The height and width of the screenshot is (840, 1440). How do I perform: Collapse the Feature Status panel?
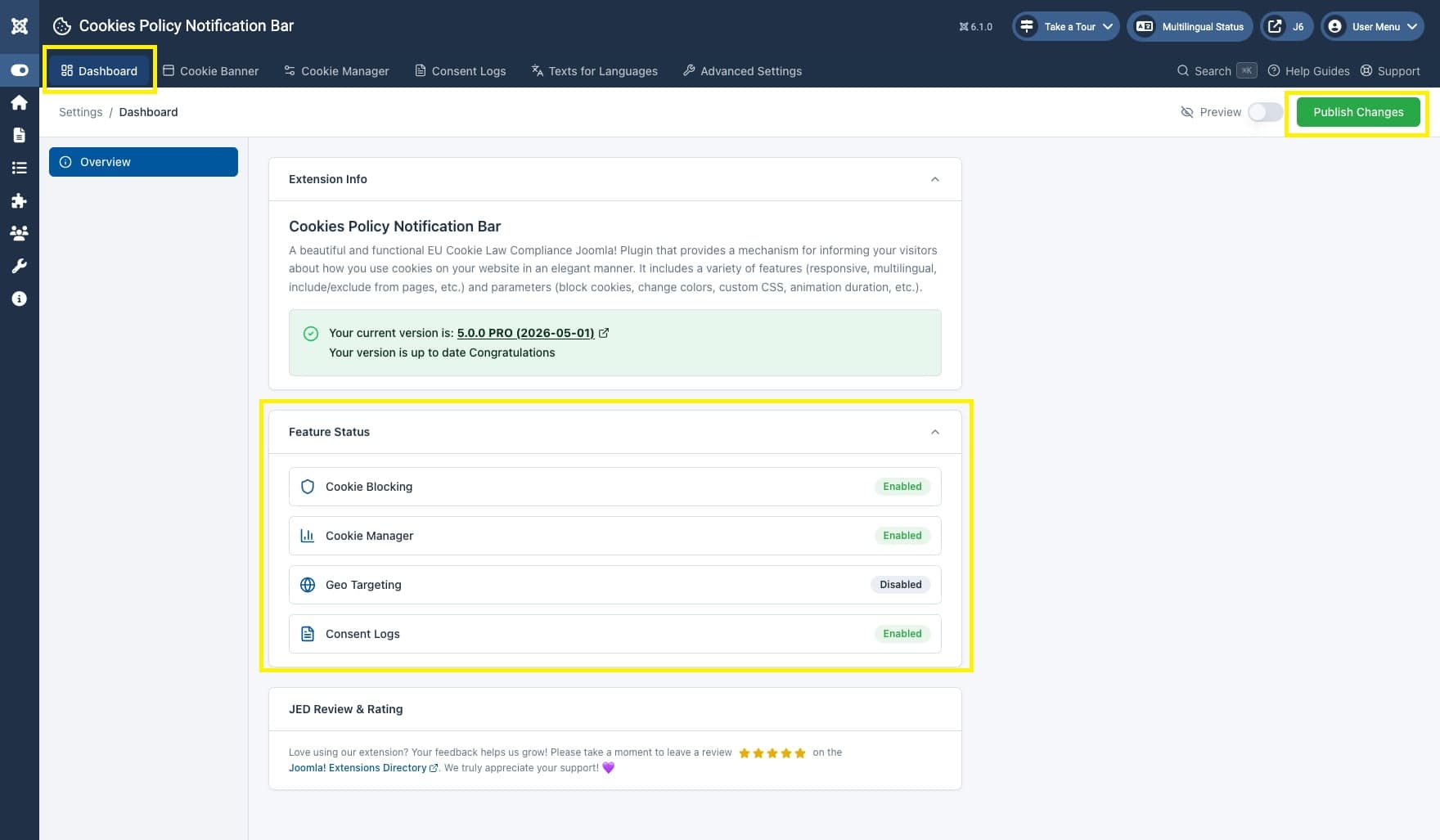[935, 432]
